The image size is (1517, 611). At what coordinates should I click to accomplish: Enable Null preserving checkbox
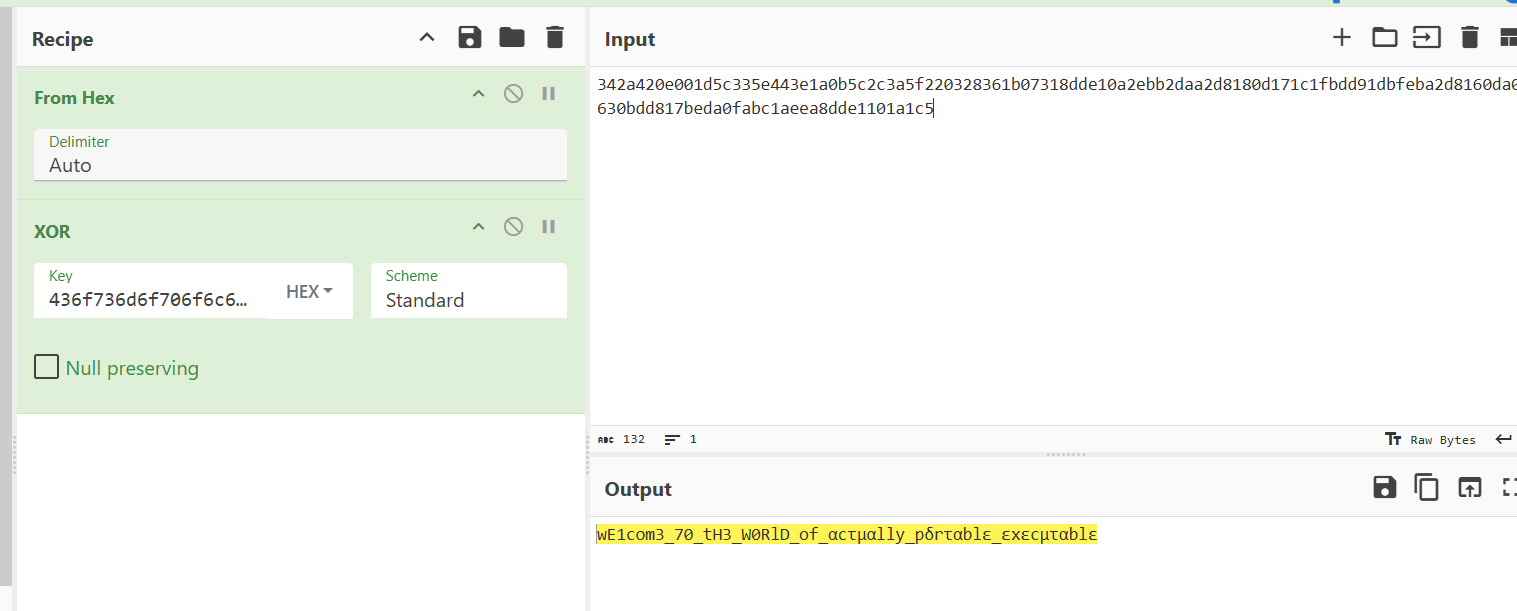[x=47, y=368]
